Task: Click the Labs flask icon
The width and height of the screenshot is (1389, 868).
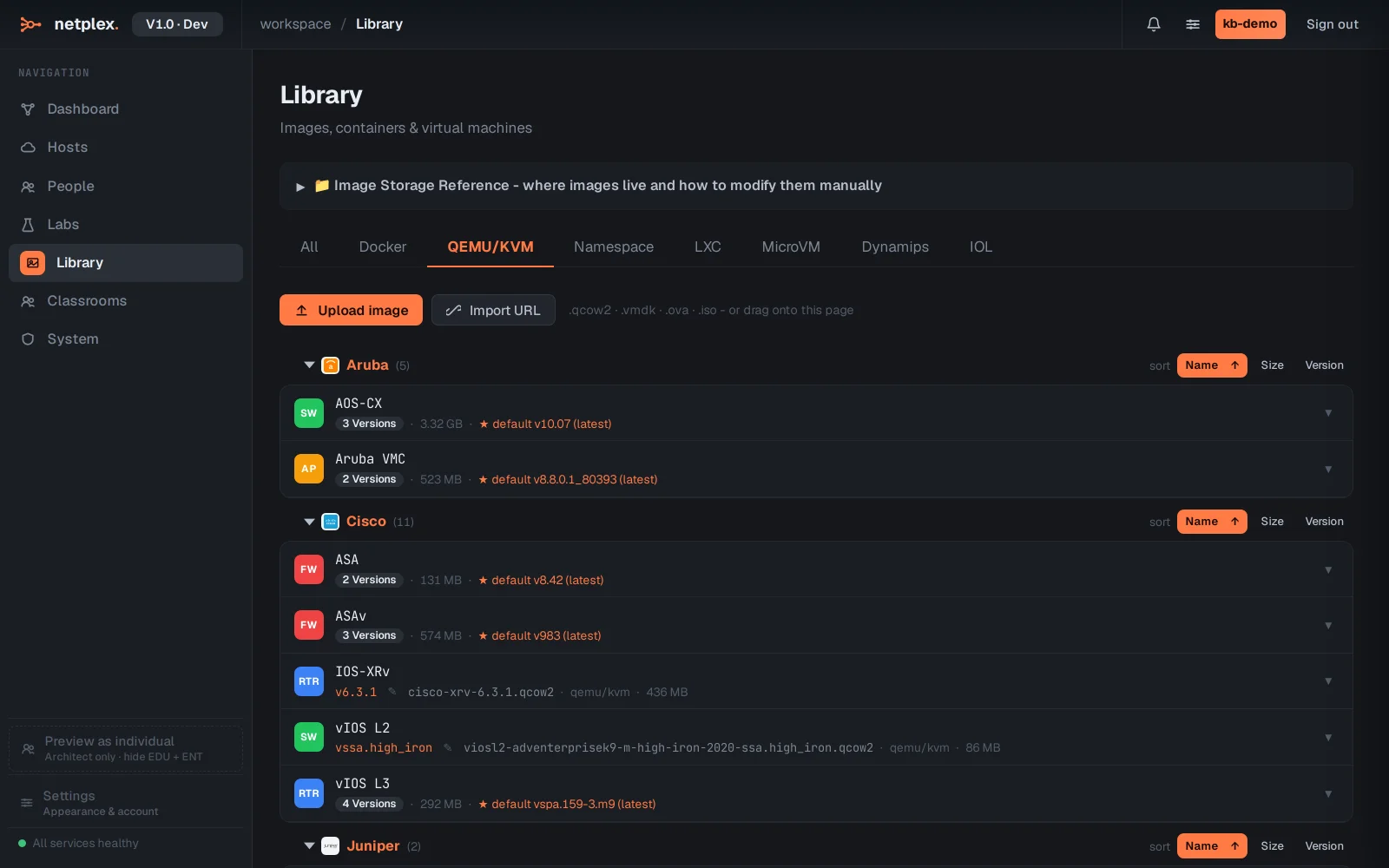Action: point(28,225)
